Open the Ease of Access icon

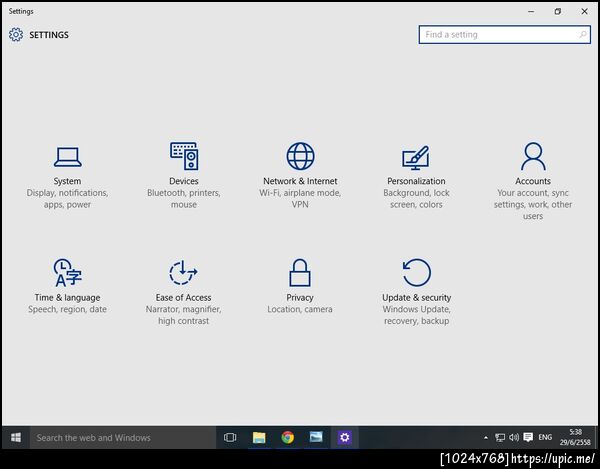click(183, 272)
